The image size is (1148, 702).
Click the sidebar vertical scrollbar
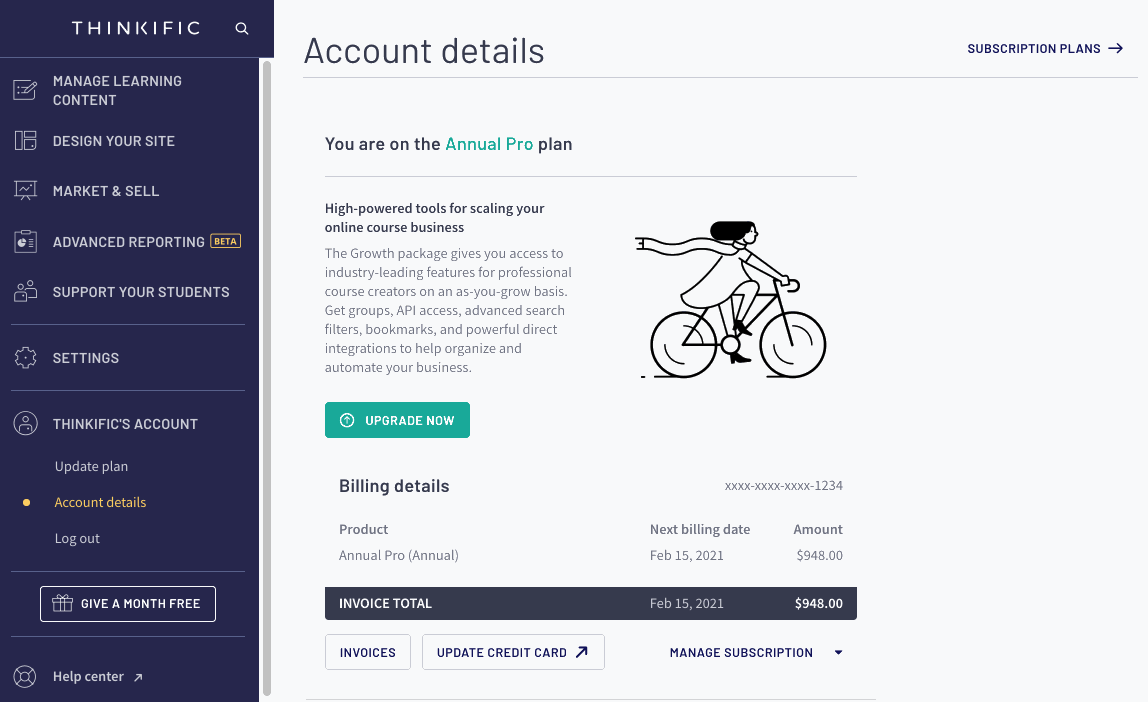coord(266,378)
